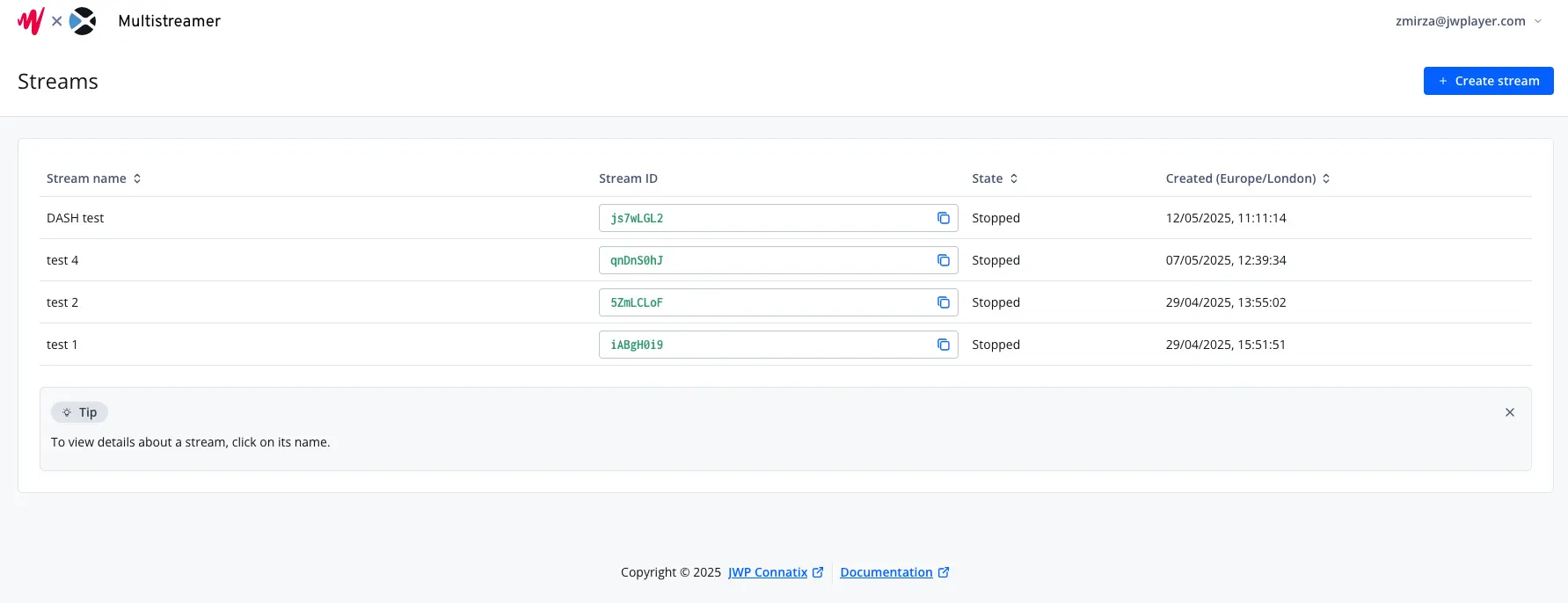Click the Connatix logo icon
This screenshot has height=603, width=1568.
click(x=83, y=21)
